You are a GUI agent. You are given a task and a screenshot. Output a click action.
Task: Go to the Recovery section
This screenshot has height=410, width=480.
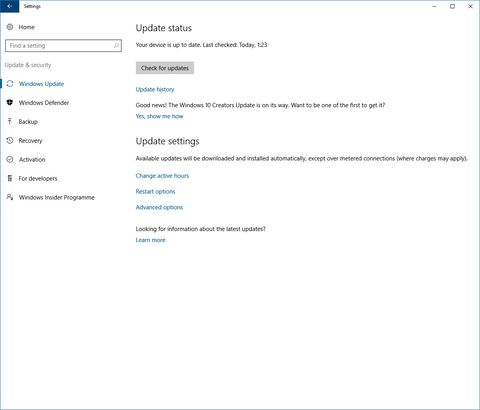[x=30, y=141]
